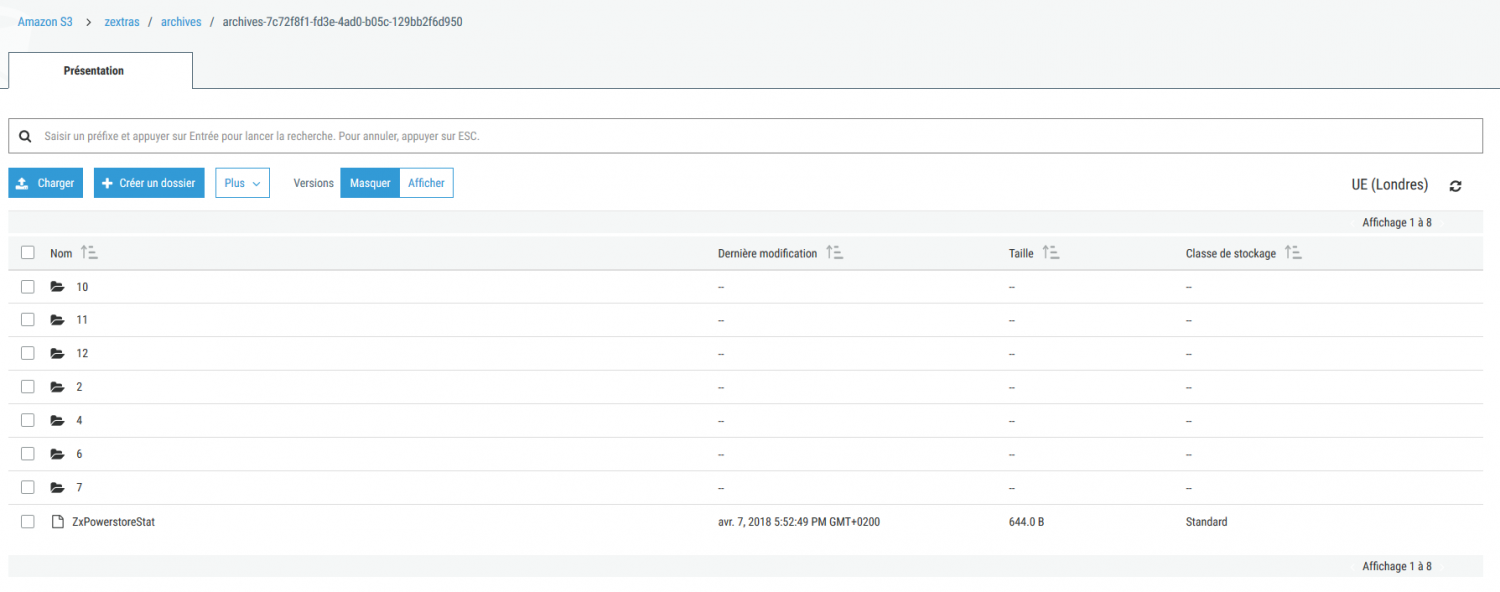Sort by Taille sort icon
This screenshot has height=592, width=1500.
pyautogui.click(x=1051, y=253)
